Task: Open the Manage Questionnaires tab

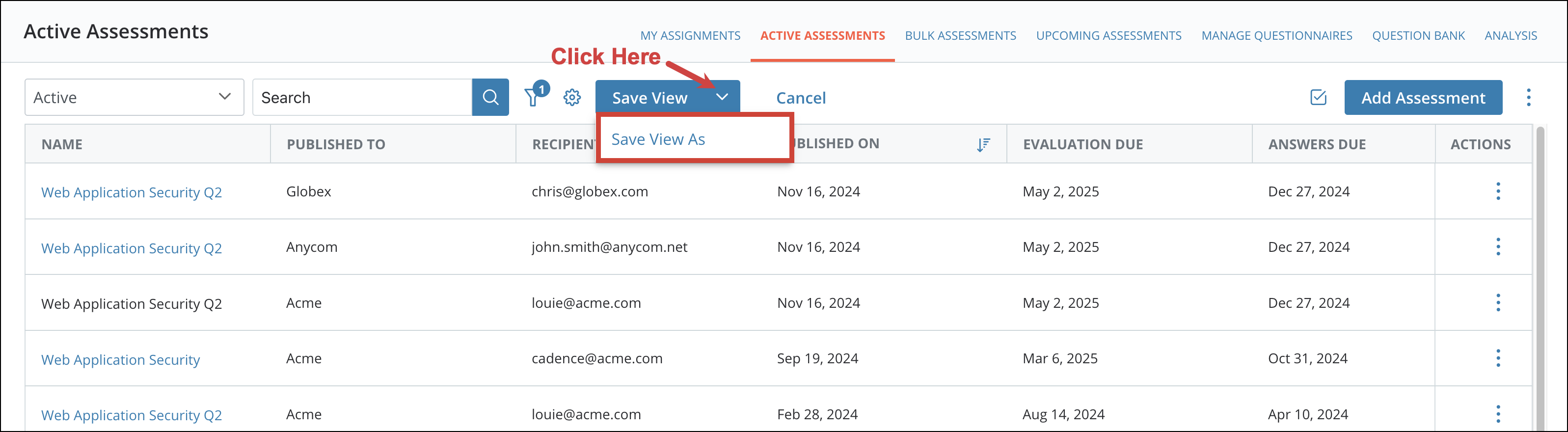Action: point(1276,36)
